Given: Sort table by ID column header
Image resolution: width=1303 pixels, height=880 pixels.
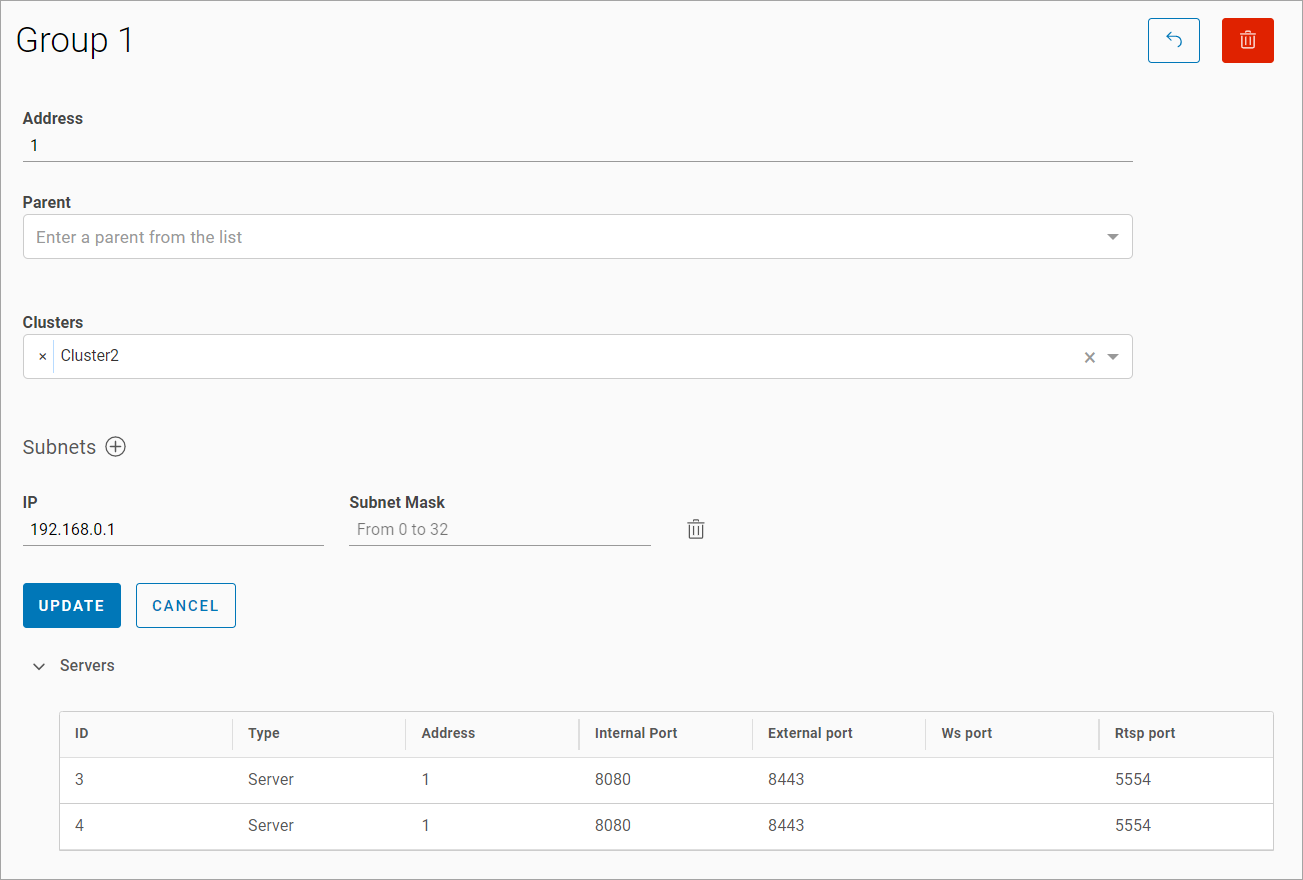Looking at the screenshot, I should [82, 733].
